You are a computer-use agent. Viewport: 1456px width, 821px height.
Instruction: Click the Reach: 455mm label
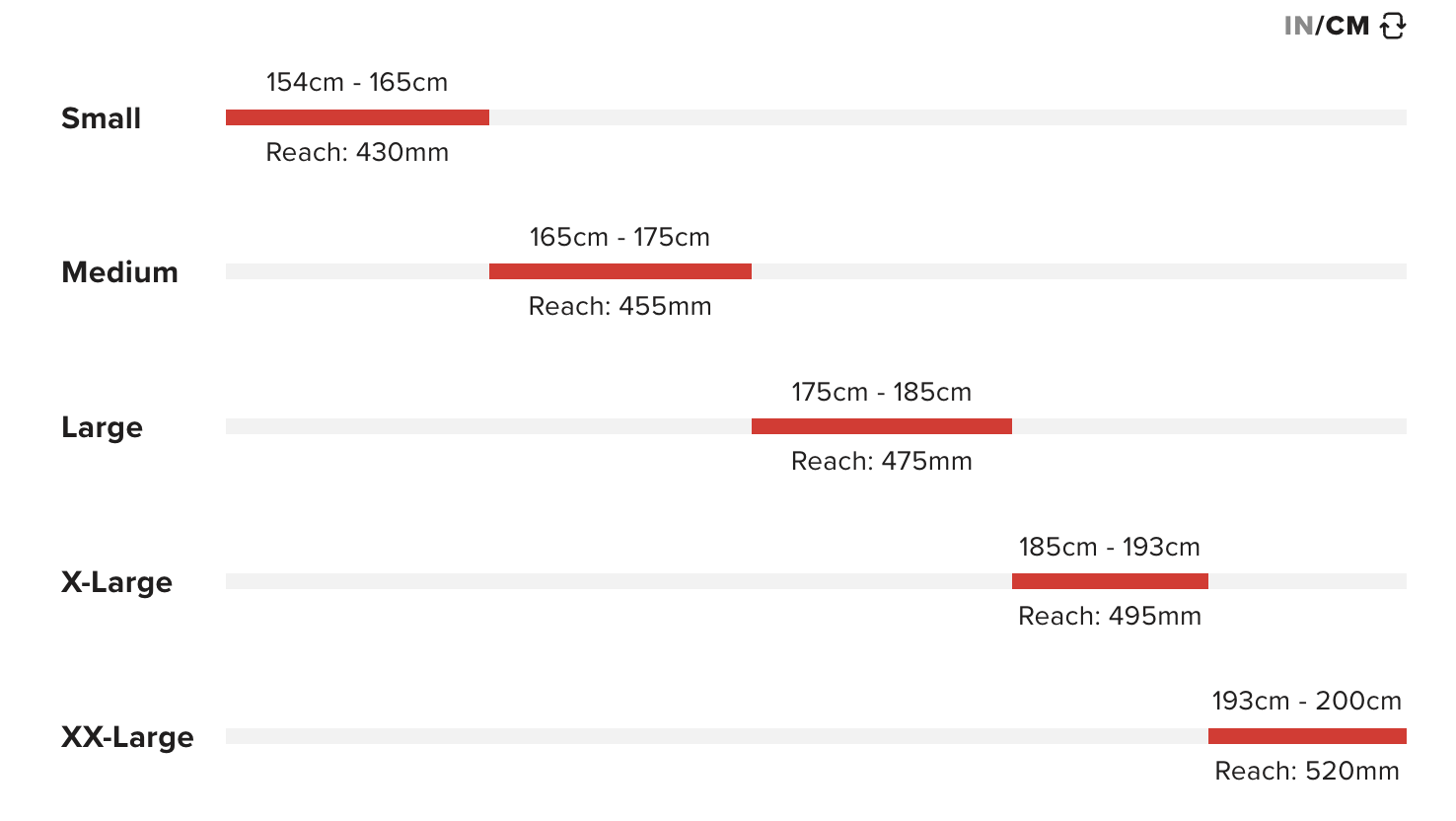coord(619,306)
